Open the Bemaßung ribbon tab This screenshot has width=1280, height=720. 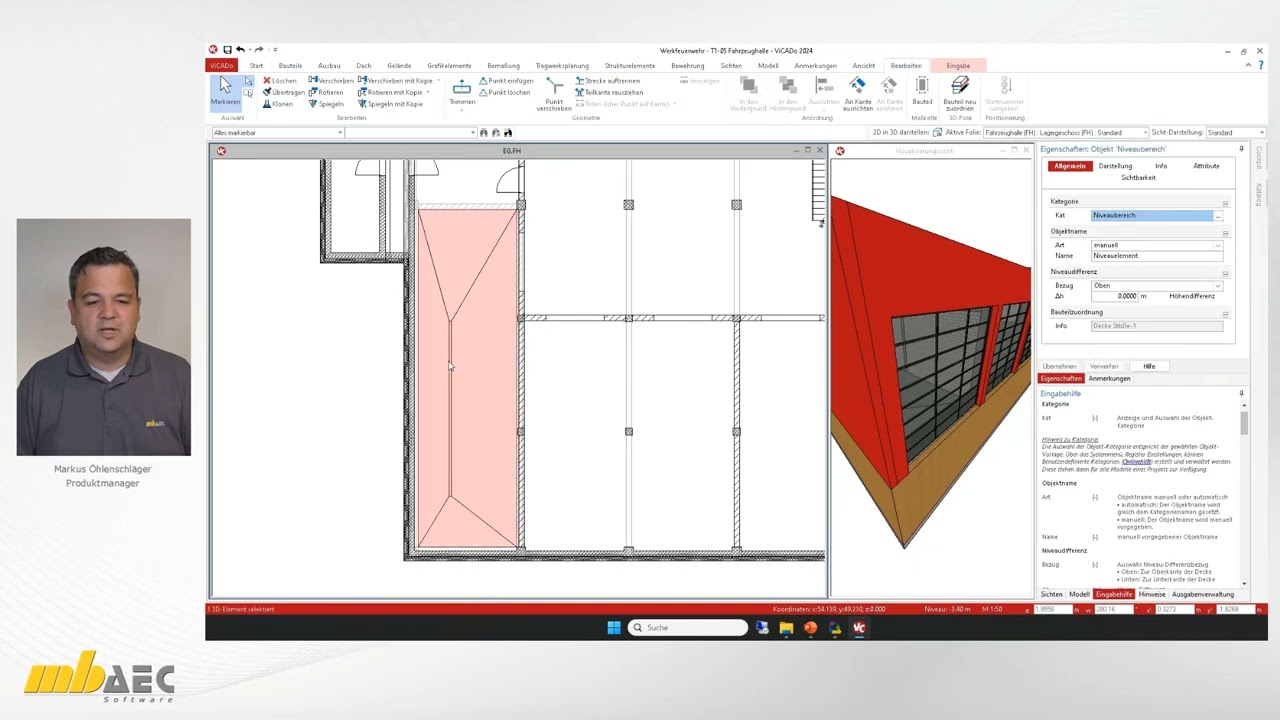[x=503, y=65]
